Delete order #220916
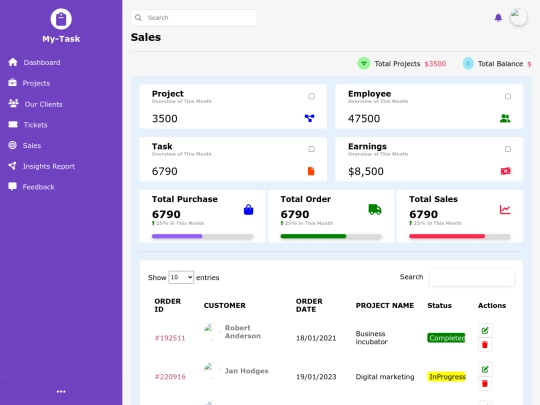Viewport: 540px width, 405px height. pyautogui.click(x=485, y=384)
